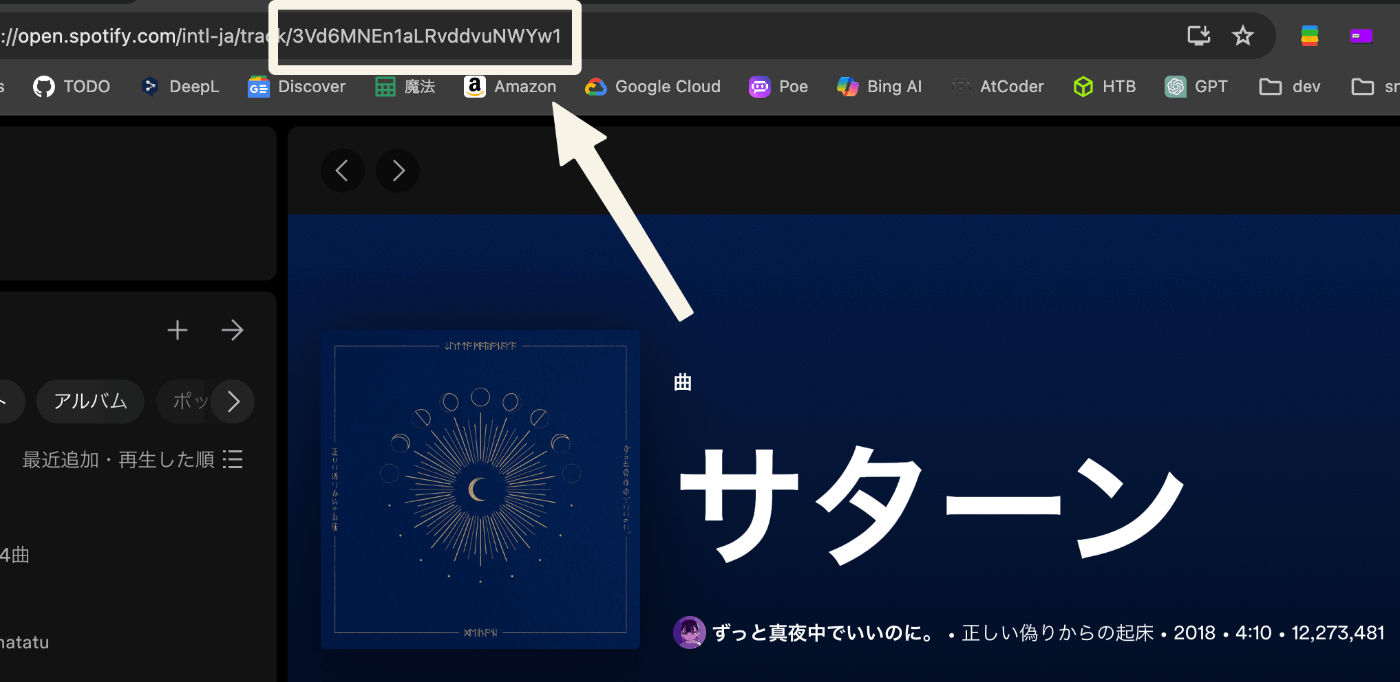Open the purple extension icon

click(x=1361, y=36)
